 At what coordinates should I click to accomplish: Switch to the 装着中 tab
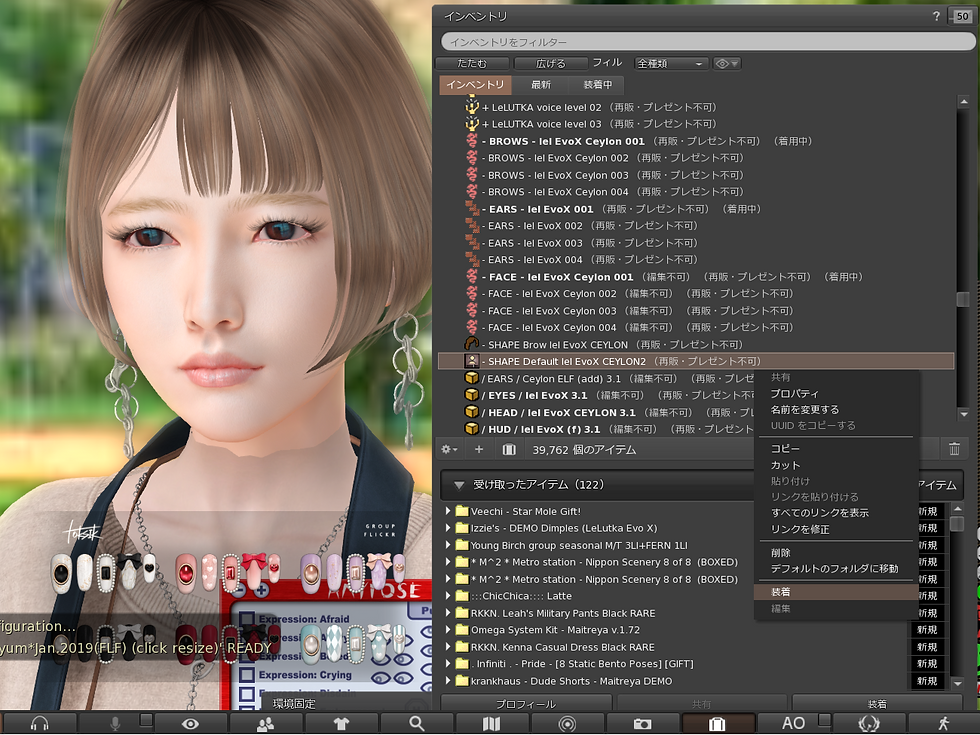pyautogui.click(x=598, y=84)
